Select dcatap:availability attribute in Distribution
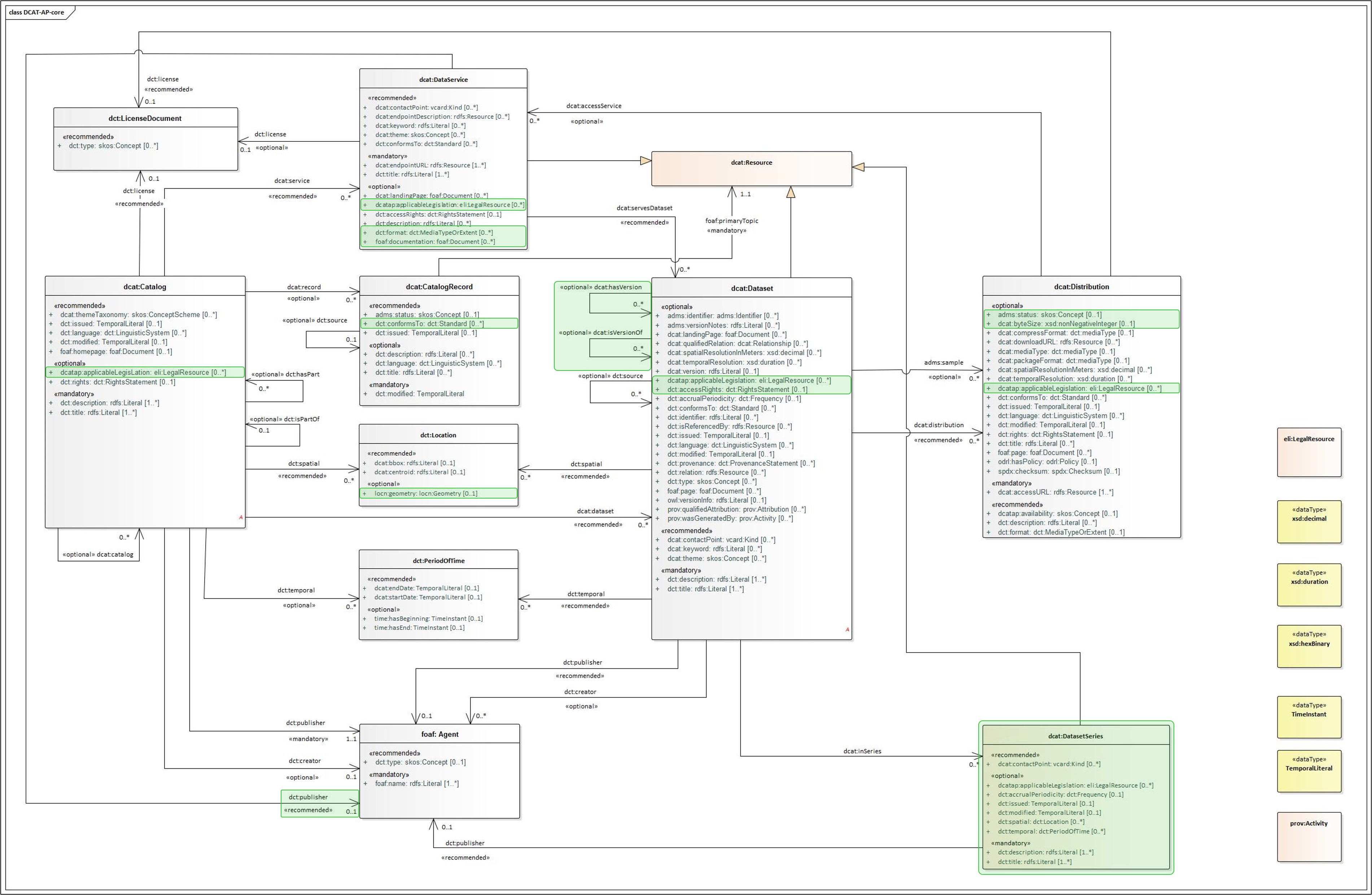Image resolution: width=1372 pixels, height=895 pixels. (1057, 513)
